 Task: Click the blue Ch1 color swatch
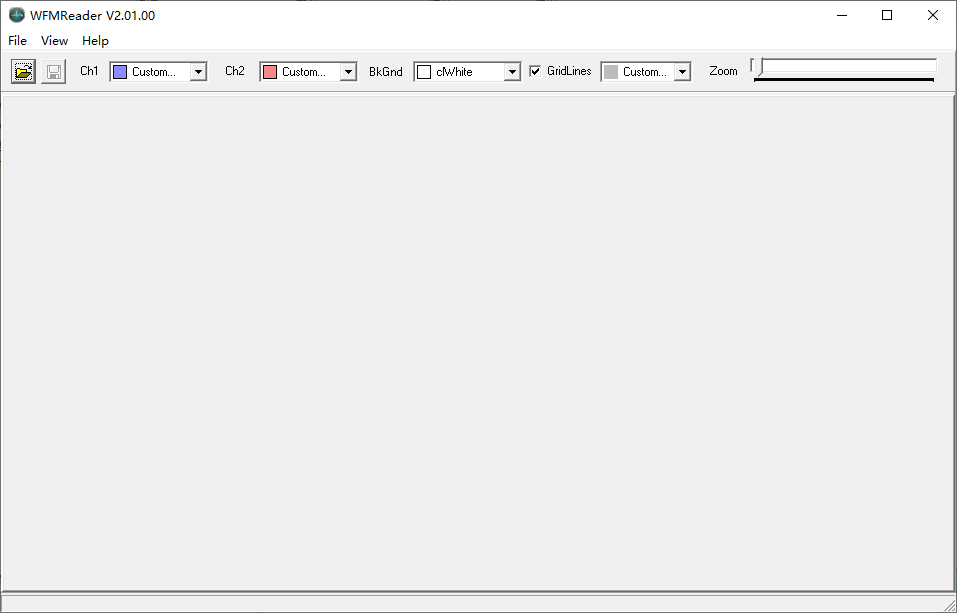point(120,72)
